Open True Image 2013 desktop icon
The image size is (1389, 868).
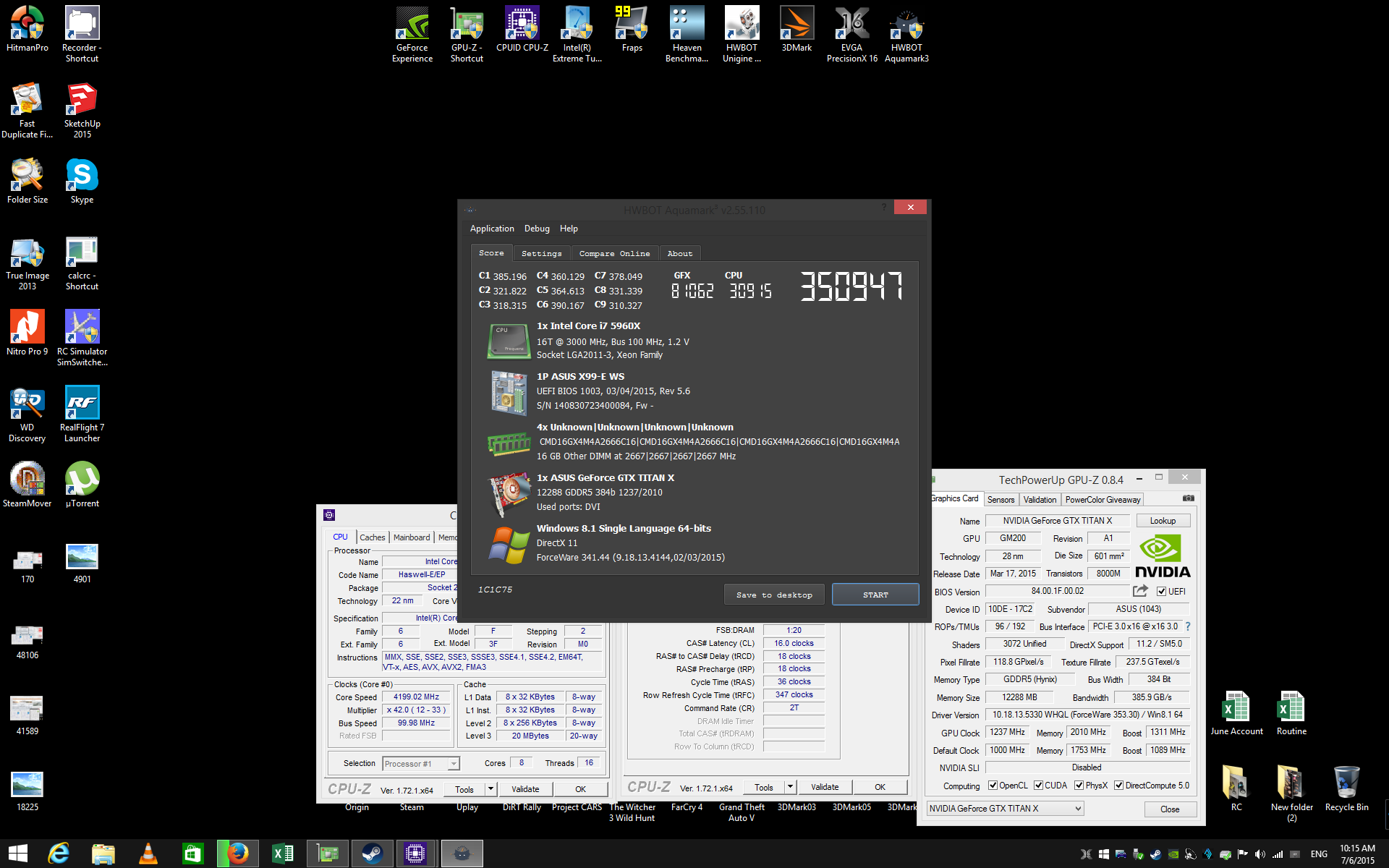click(27, 264)
